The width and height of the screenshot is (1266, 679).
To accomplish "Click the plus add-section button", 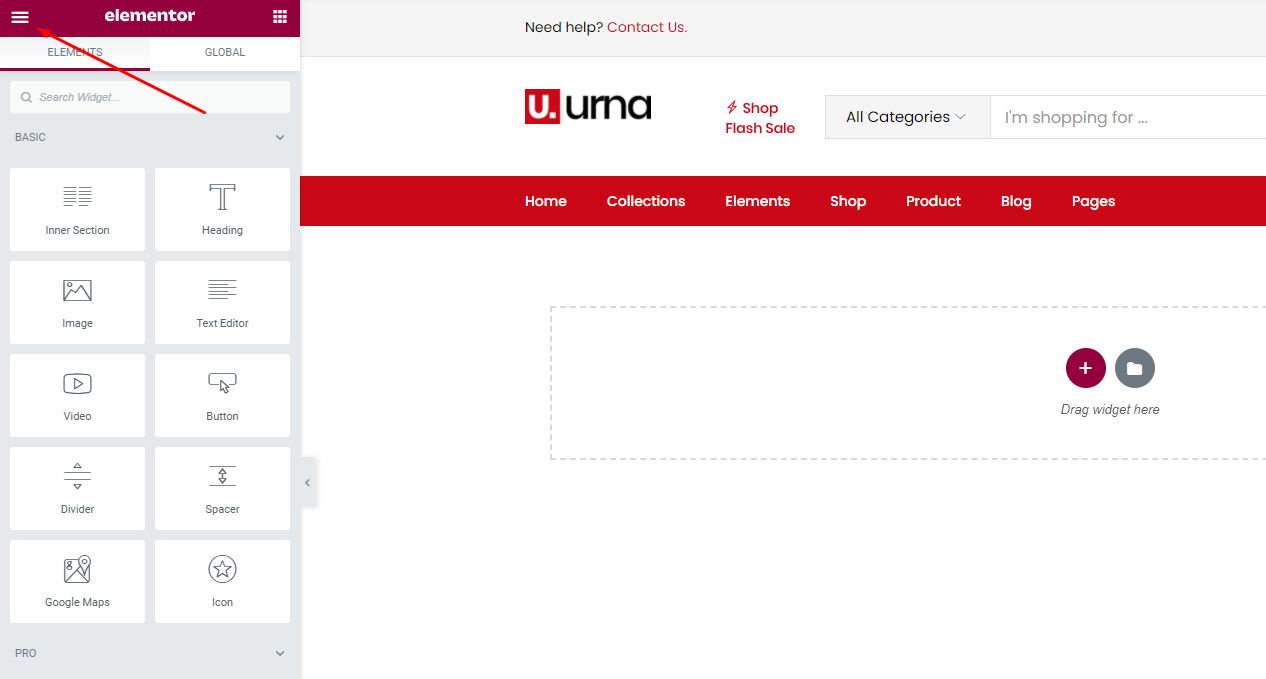I will coord(1086,368).
